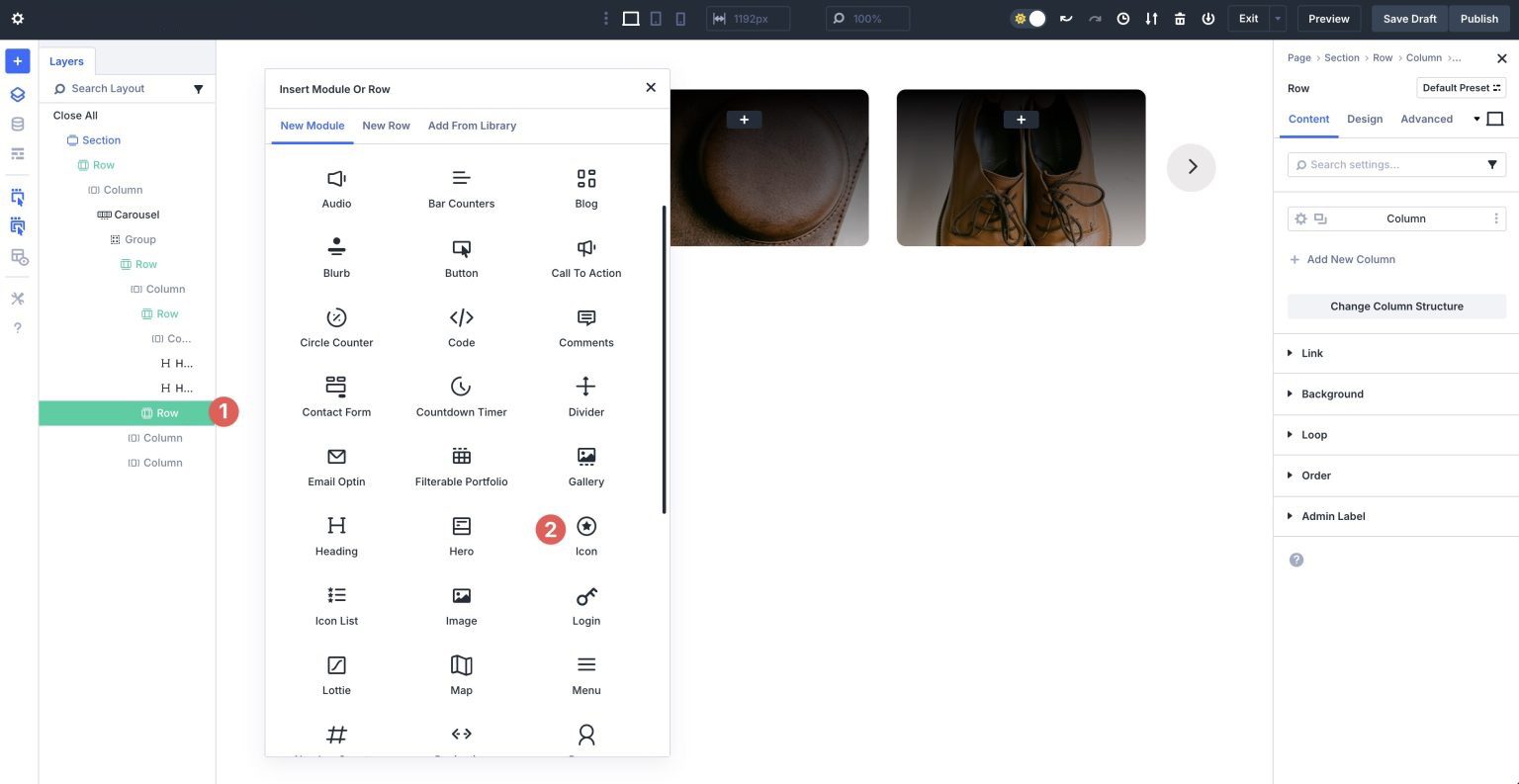The height and width of the screenshot is (784, 1519).
Task: Move the page to trash
Action: [1180, 18]
